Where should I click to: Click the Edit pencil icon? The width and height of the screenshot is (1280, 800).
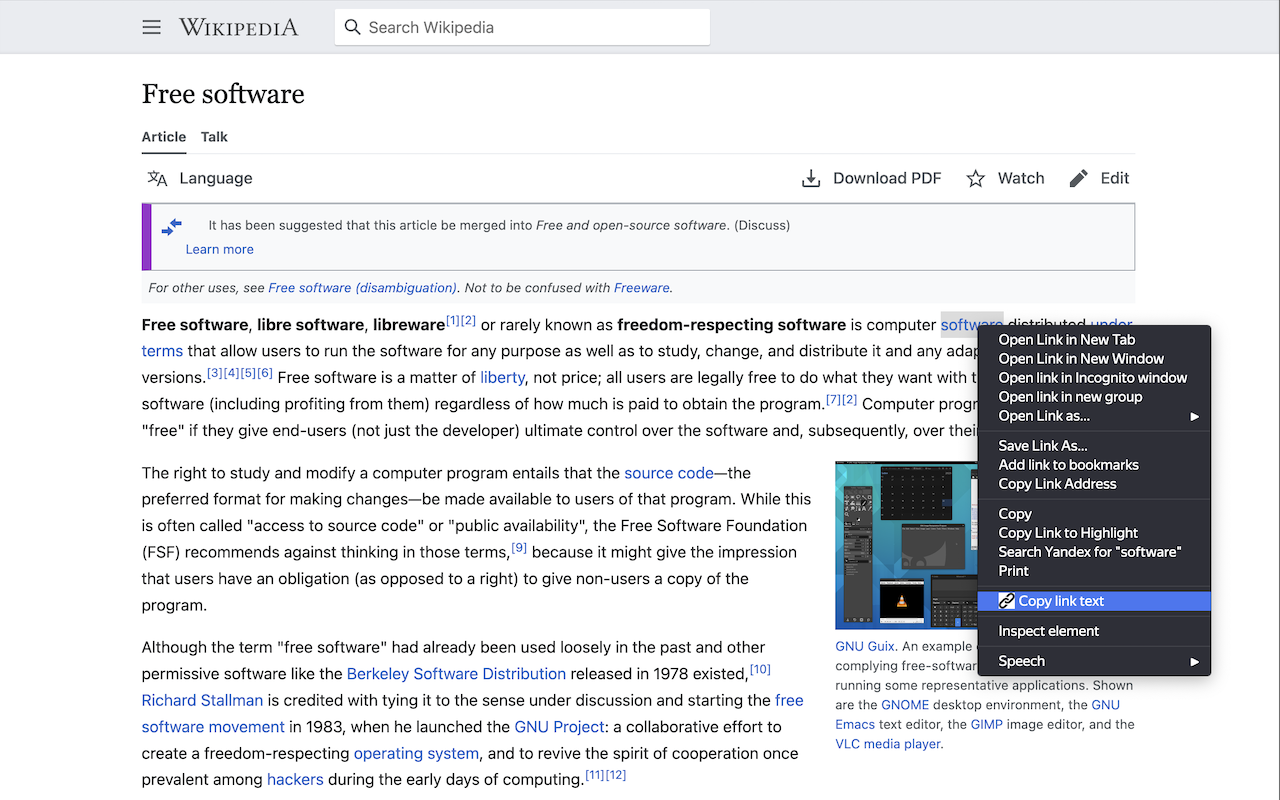click(x=1078, y=178)
